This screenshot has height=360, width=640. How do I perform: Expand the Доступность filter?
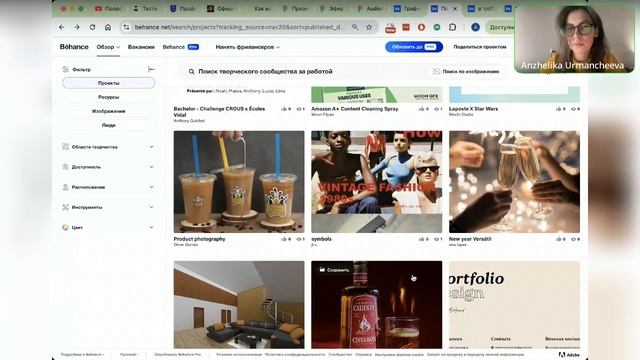pos(108,167)
